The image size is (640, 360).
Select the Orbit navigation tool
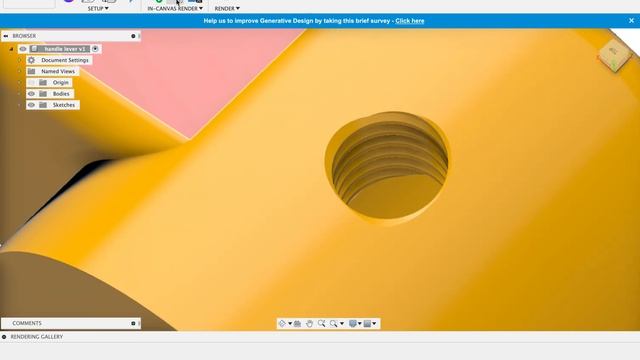[282, 324]
